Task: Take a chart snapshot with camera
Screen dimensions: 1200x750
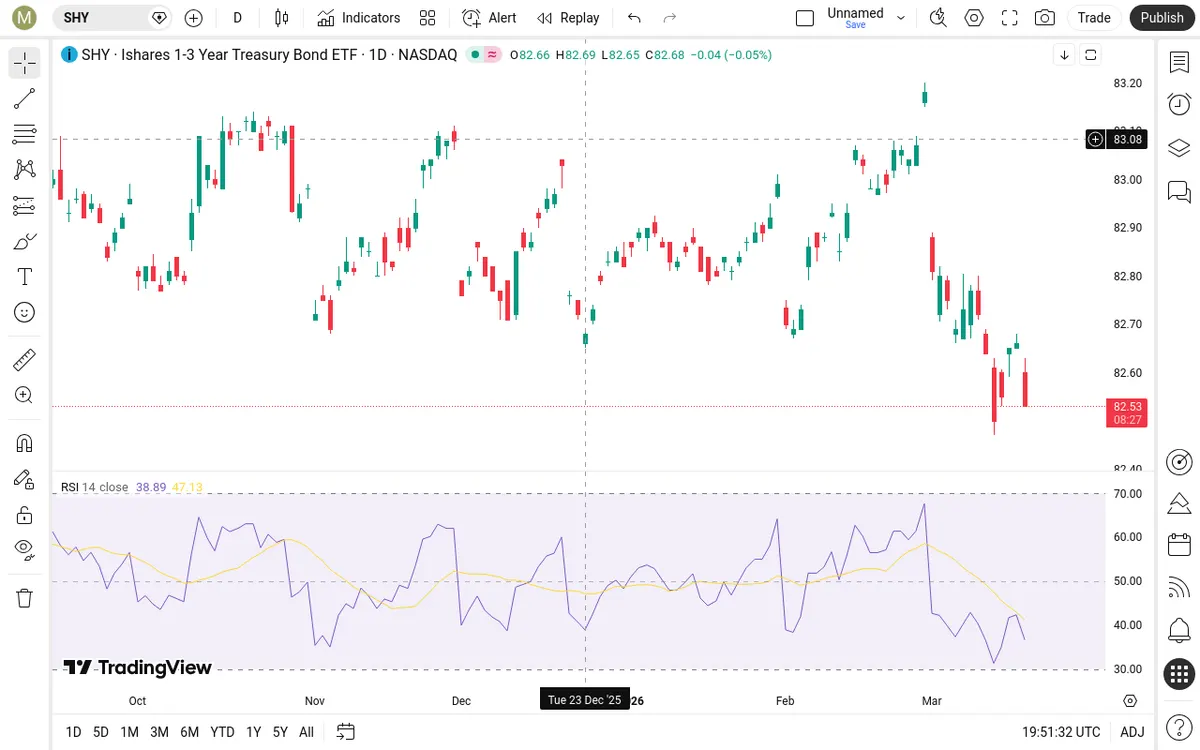Action: pyautogui.click(x=1045, y=17)
